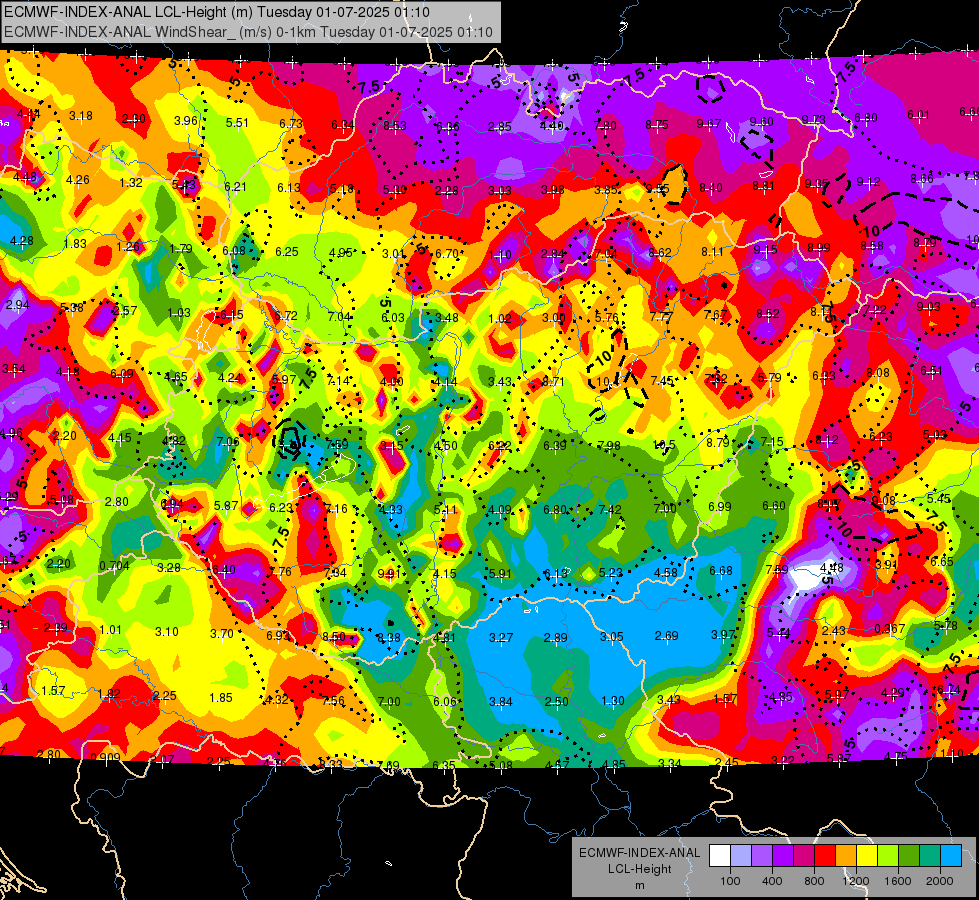Viewport: 979px width, 900px height.
Task: Click the legend tick label '1600'
Action: tap(898, 881)
